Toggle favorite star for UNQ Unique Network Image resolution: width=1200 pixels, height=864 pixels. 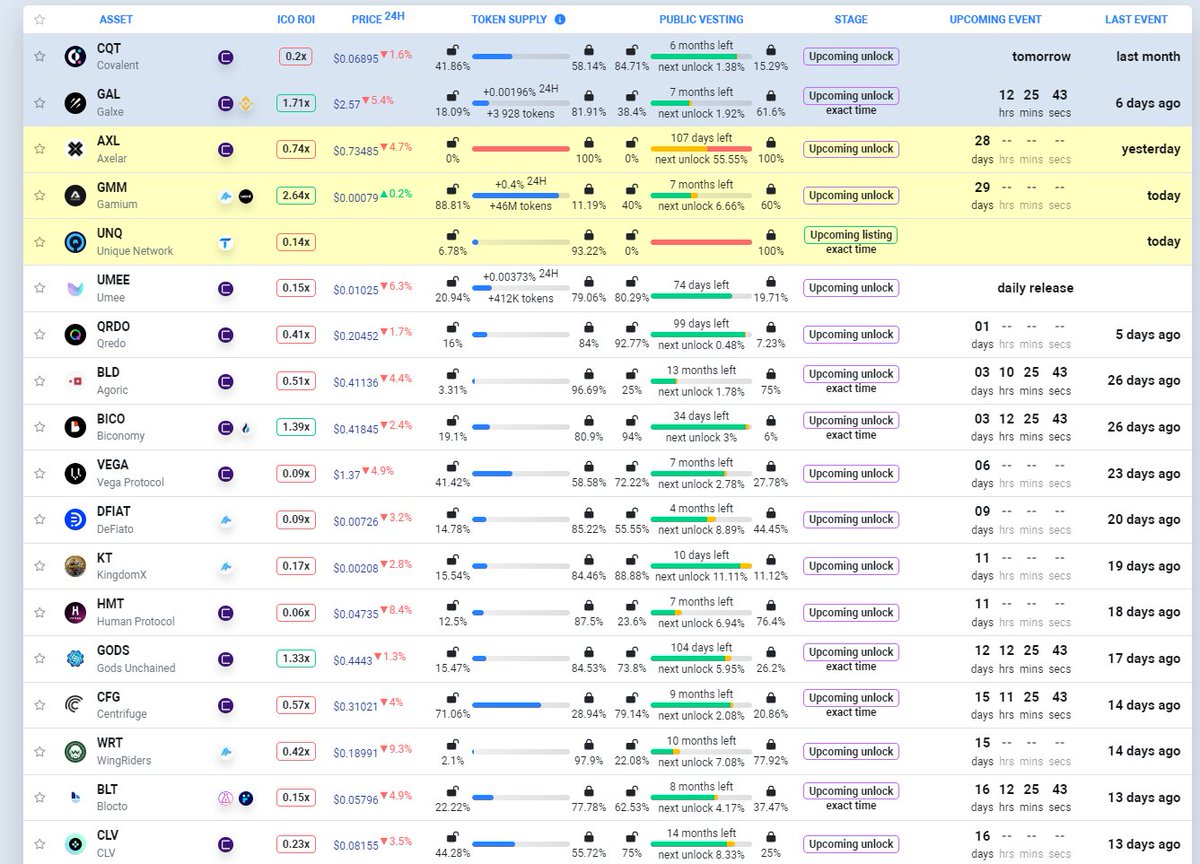(x=40, y=242)
